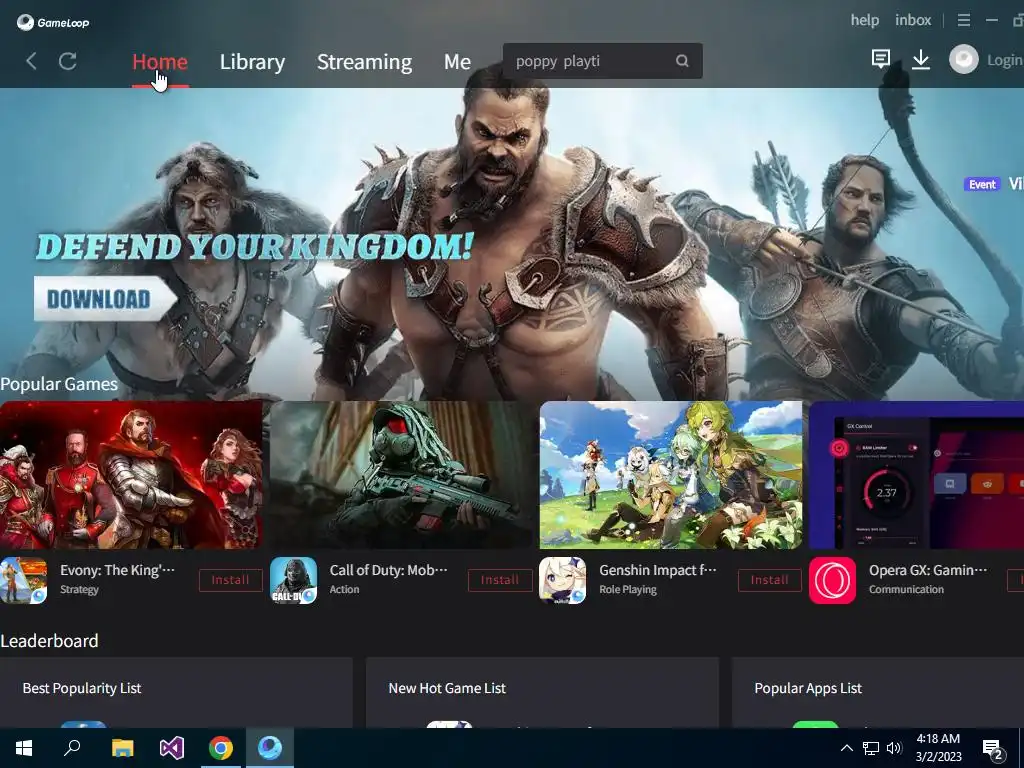The height and width of the screenshot is (768, 1024).
Task: Go back with the arrow icon
Action: point(31,61)
